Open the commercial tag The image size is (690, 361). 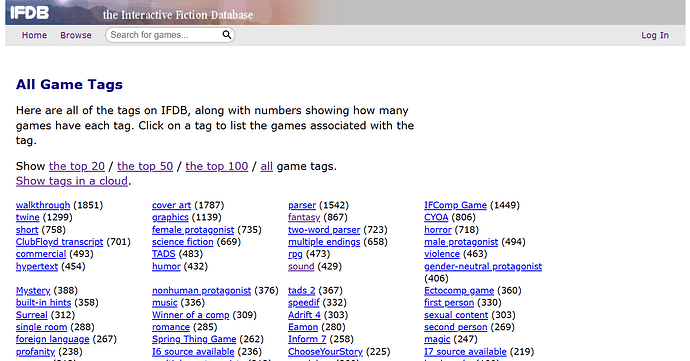tap(41, 254)
